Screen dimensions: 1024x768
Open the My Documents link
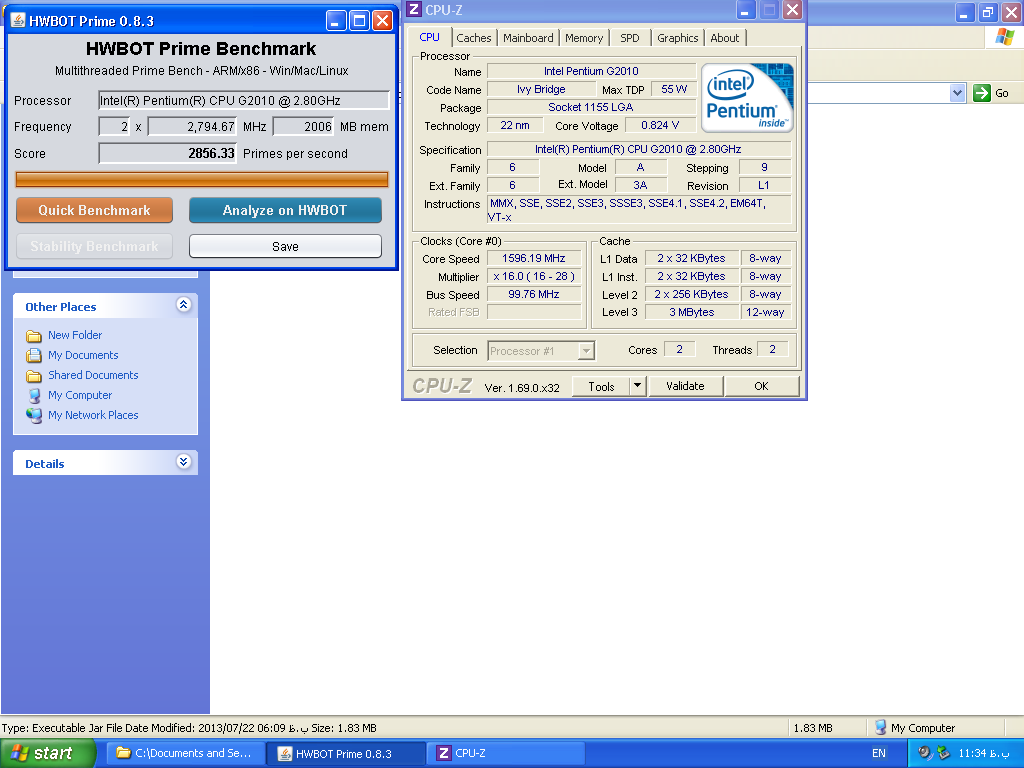tap(83, 355)
